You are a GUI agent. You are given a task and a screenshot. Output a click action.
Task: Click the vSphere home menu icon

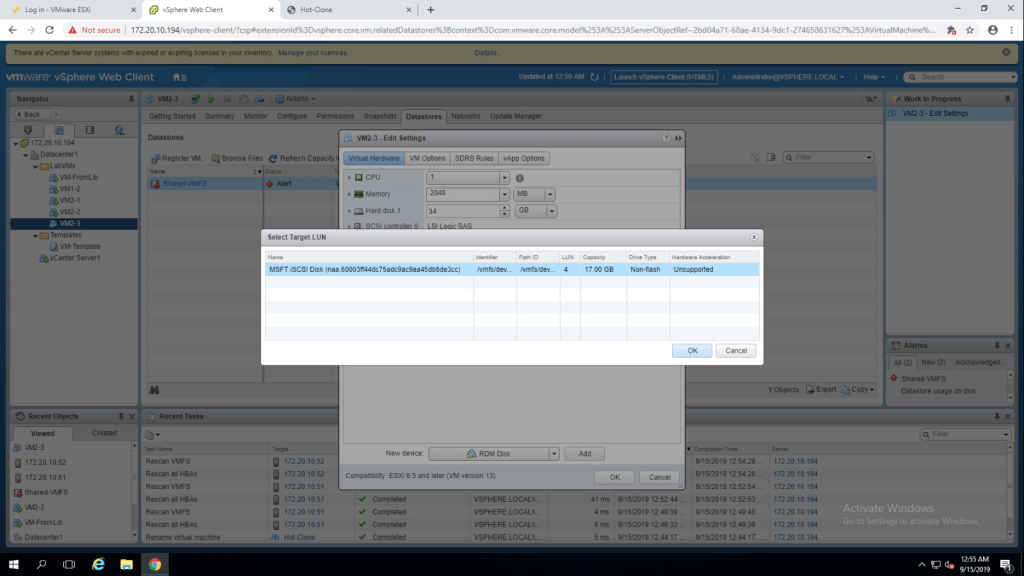click(x=179, y=77)
